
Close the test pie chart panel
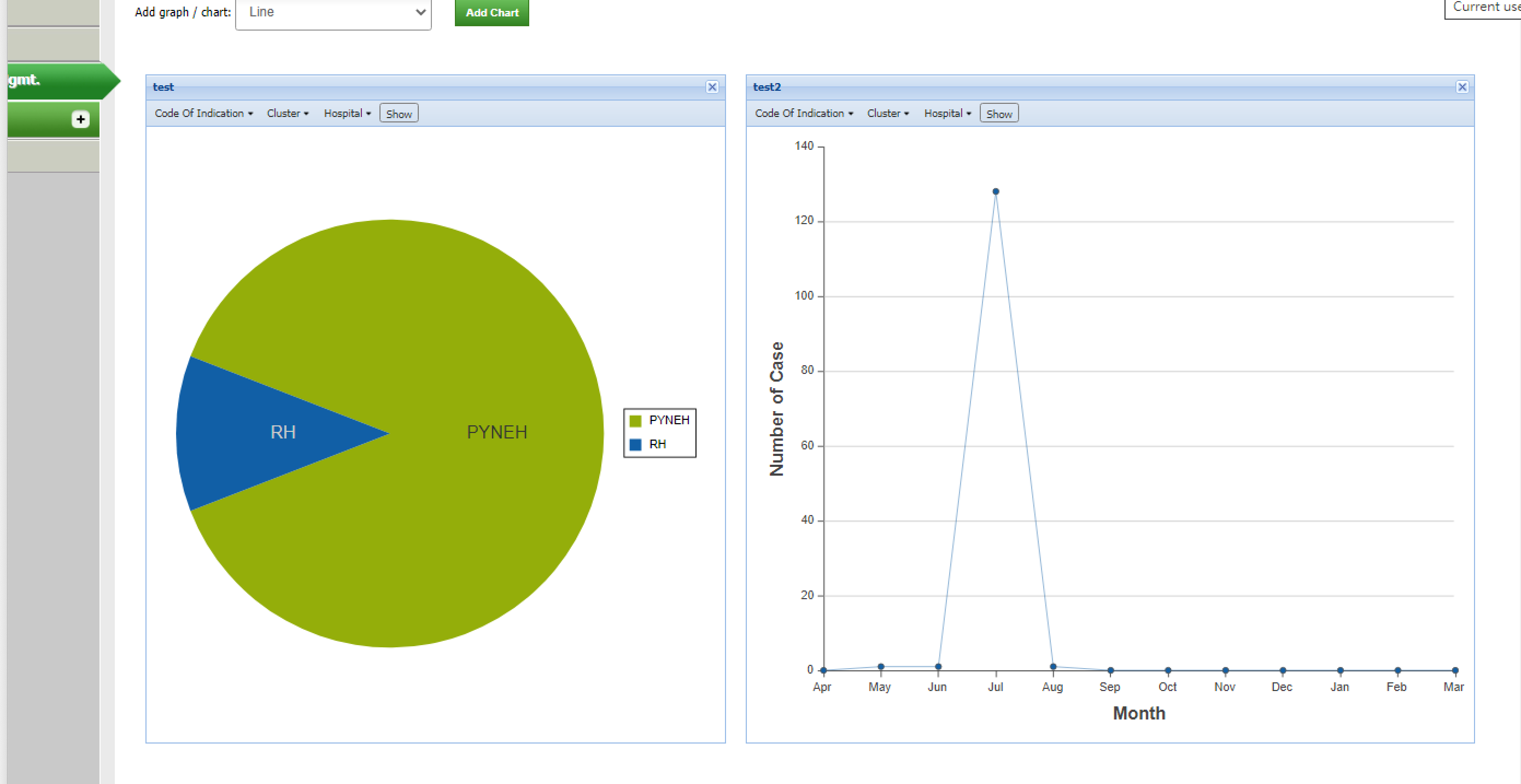(712, 87)
